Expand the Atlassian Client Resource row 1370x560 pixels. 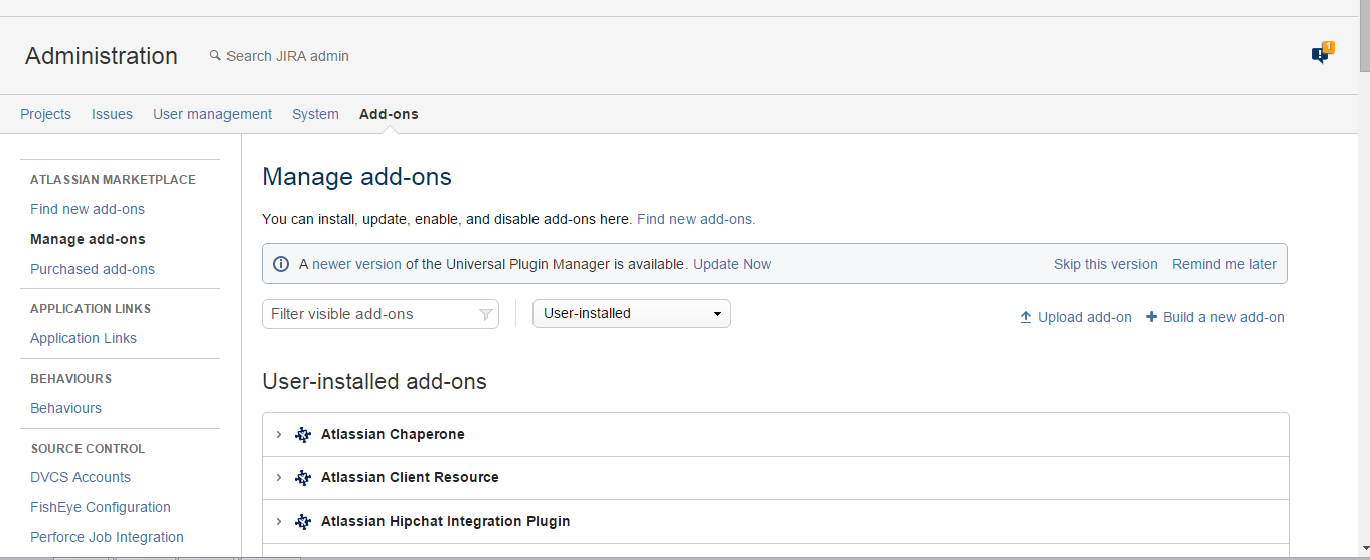(x=279, y=478)
